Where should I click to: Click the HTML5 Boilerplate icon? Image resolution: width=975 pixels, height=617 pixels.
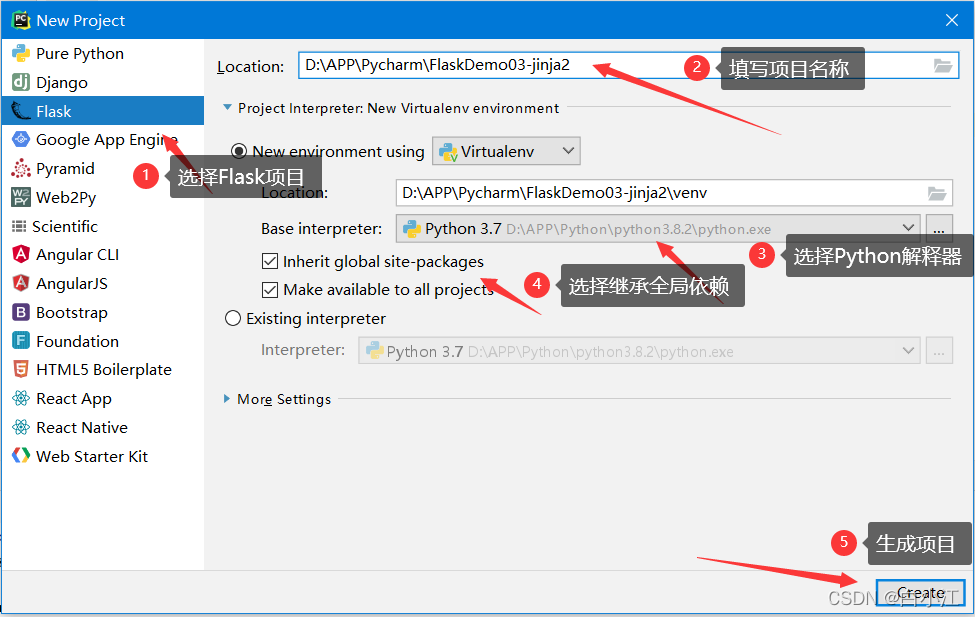21,369
